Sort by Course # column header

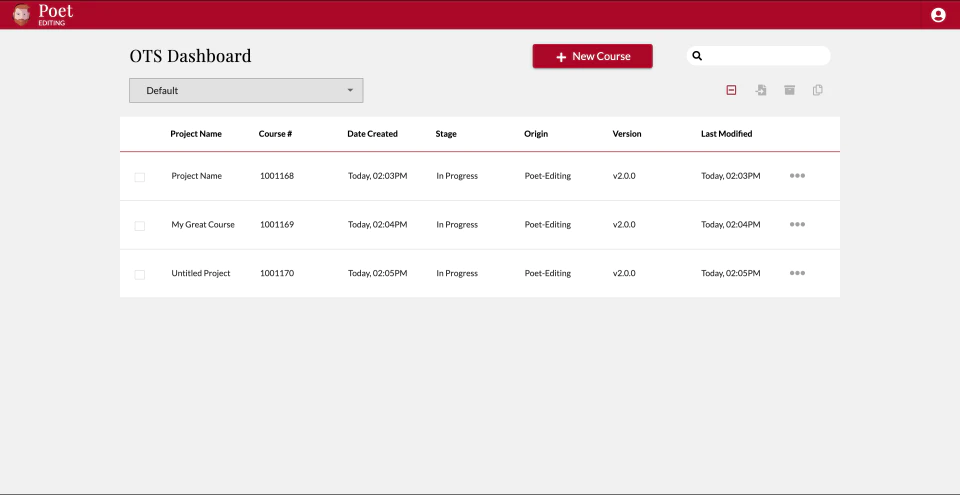pos(276,134)
